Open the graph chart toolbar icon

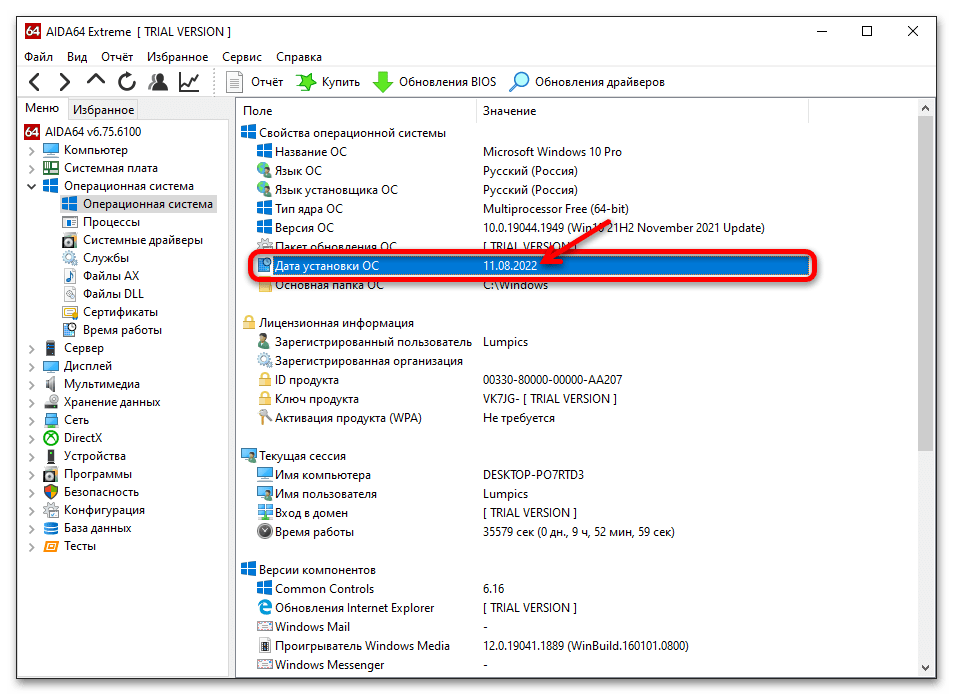coord(189,81)
